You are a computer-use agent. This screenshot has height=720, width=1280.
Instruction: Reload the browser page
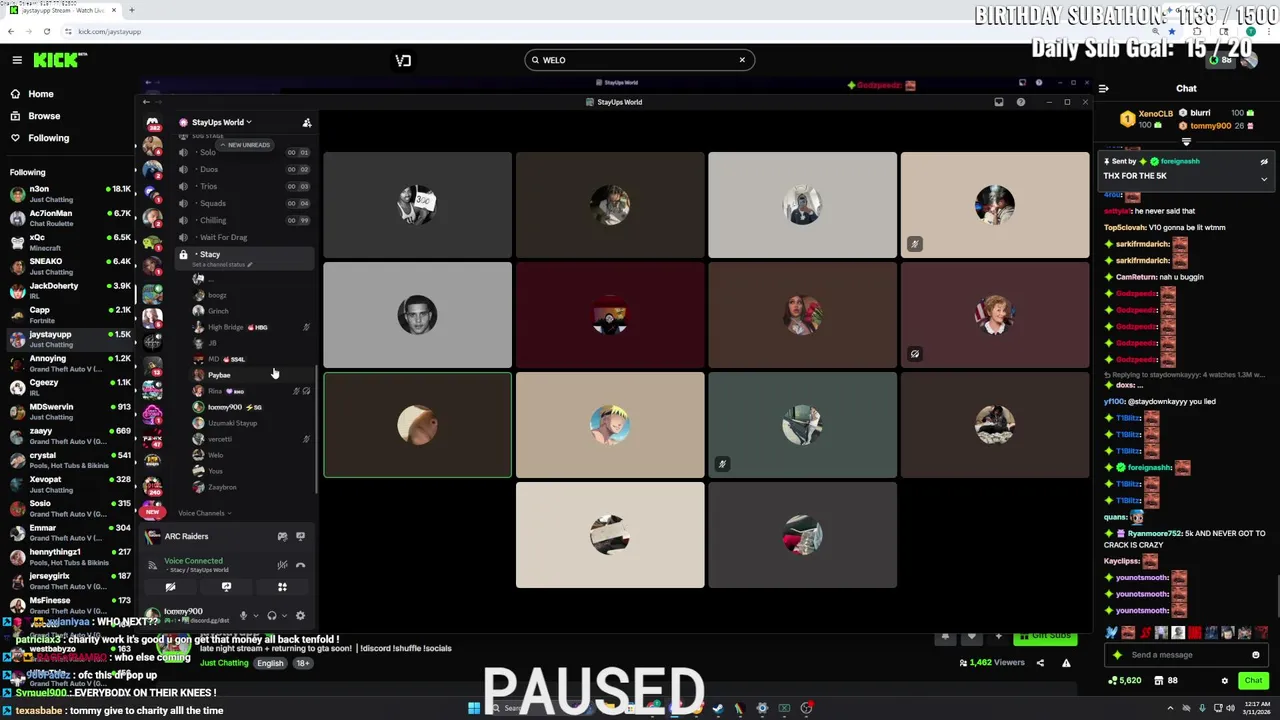click(x=46, y=31)
